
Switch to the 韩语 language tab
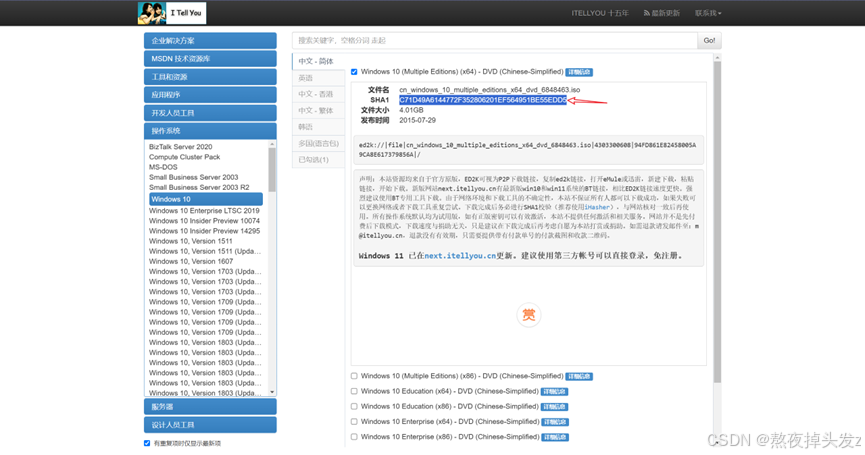click(318, 127)
